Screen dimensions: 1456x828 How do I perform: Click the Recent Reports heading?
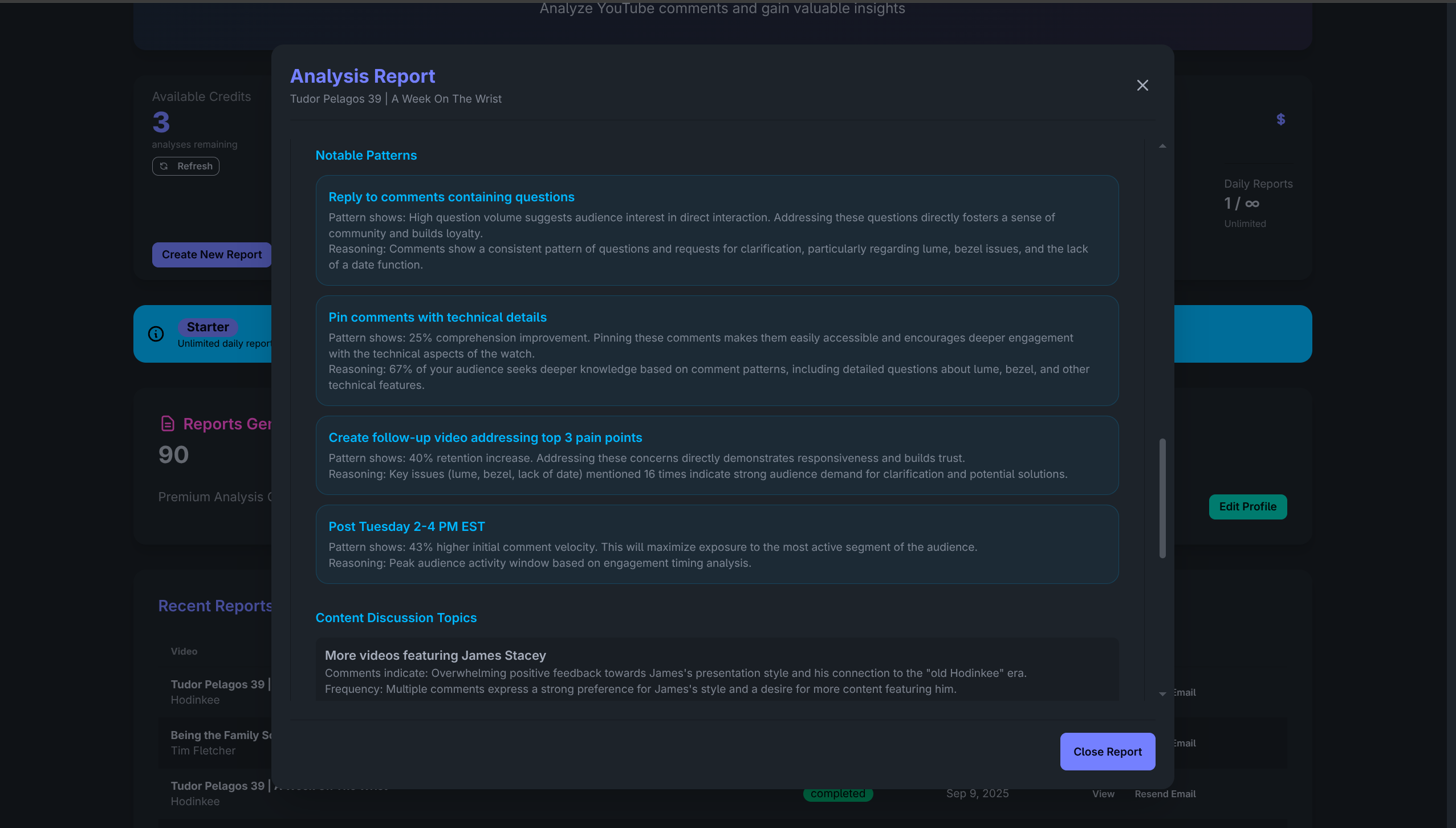click(x=215, y=606)
